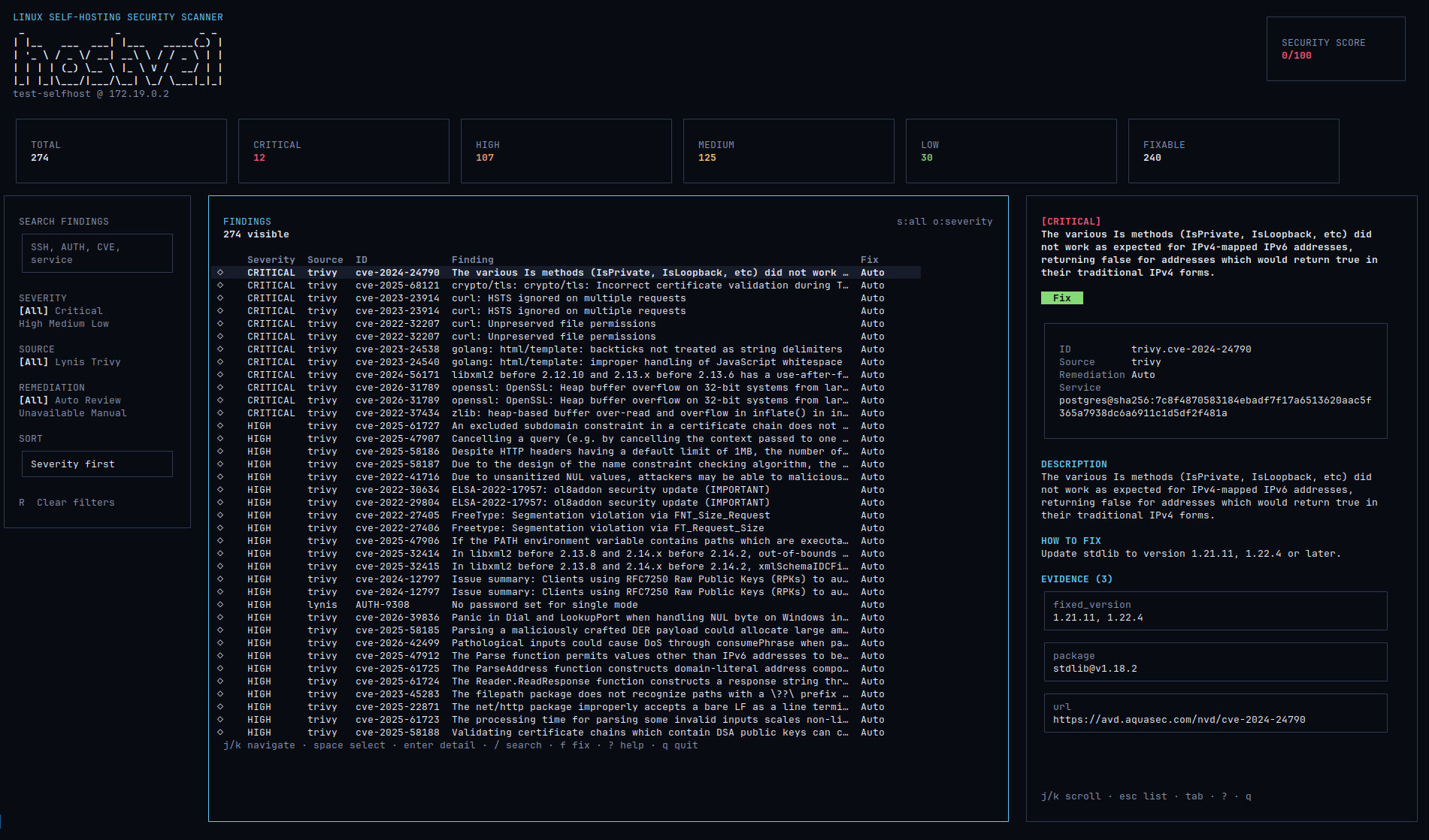Select diamond marker for cve-2026-39836 row
This screenshot has height=840, width=1429.
[x=220, y=618]
